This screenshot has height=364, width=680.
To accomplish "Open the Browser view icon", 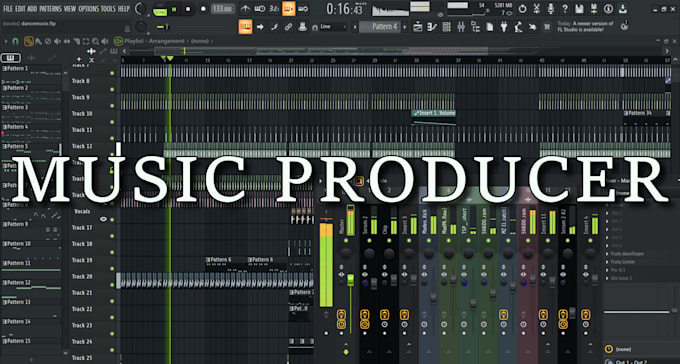I will click(x=475, y=27).
